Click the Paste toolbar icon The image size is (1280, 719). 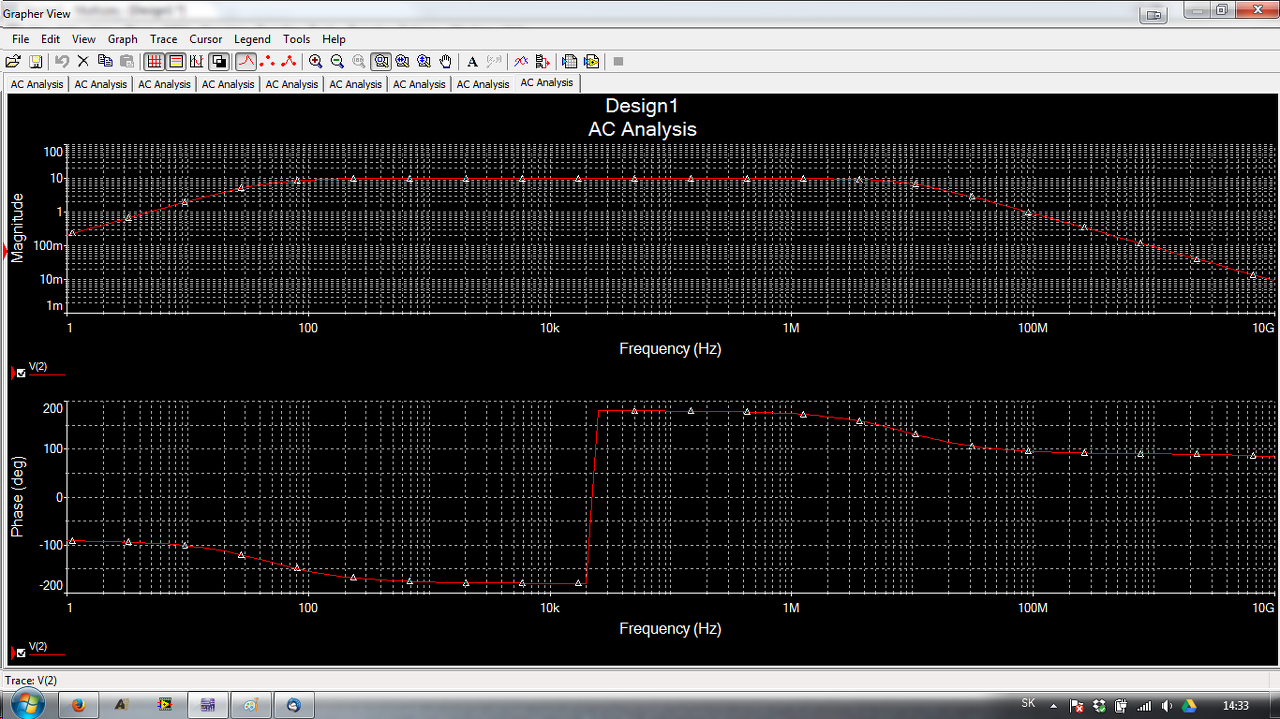(x=126, y=61)
